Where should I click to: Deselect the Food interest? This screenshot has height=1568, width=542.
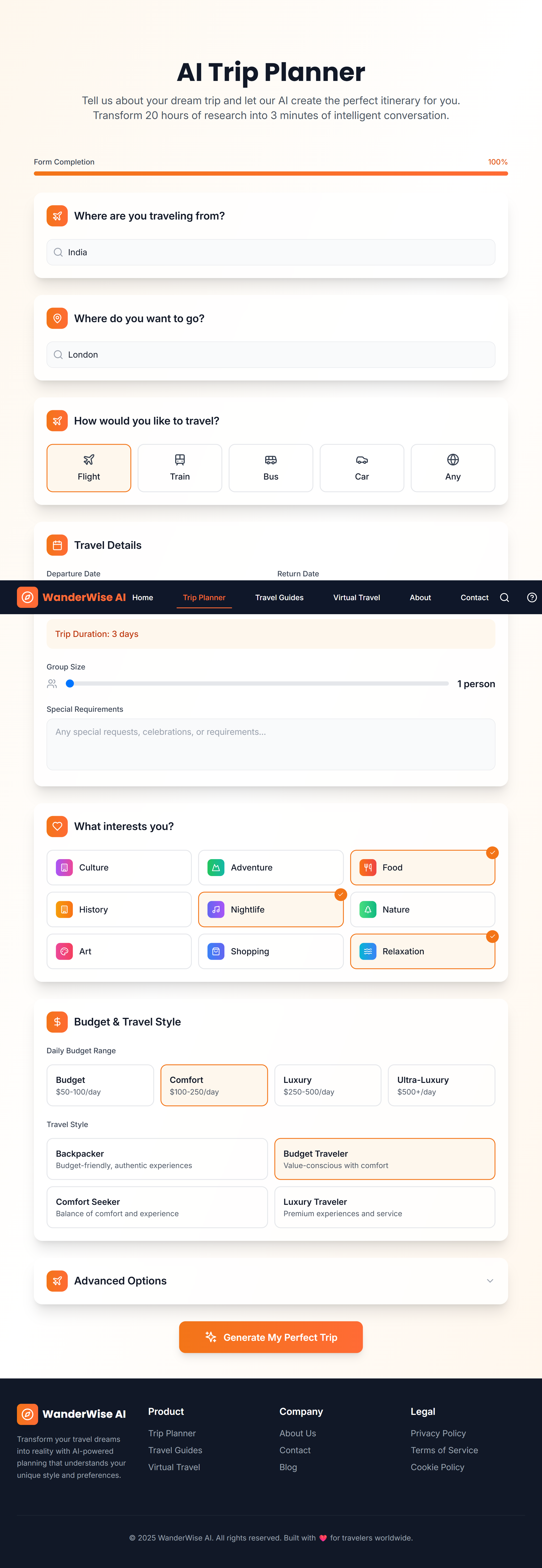pos(422,867)
